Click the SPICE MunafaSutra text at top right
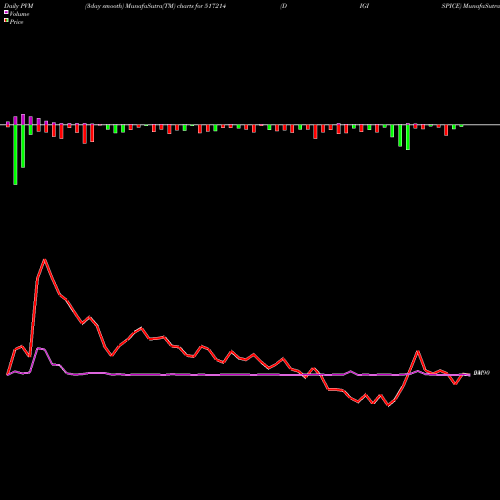500x500 pixels. (471, 6)
